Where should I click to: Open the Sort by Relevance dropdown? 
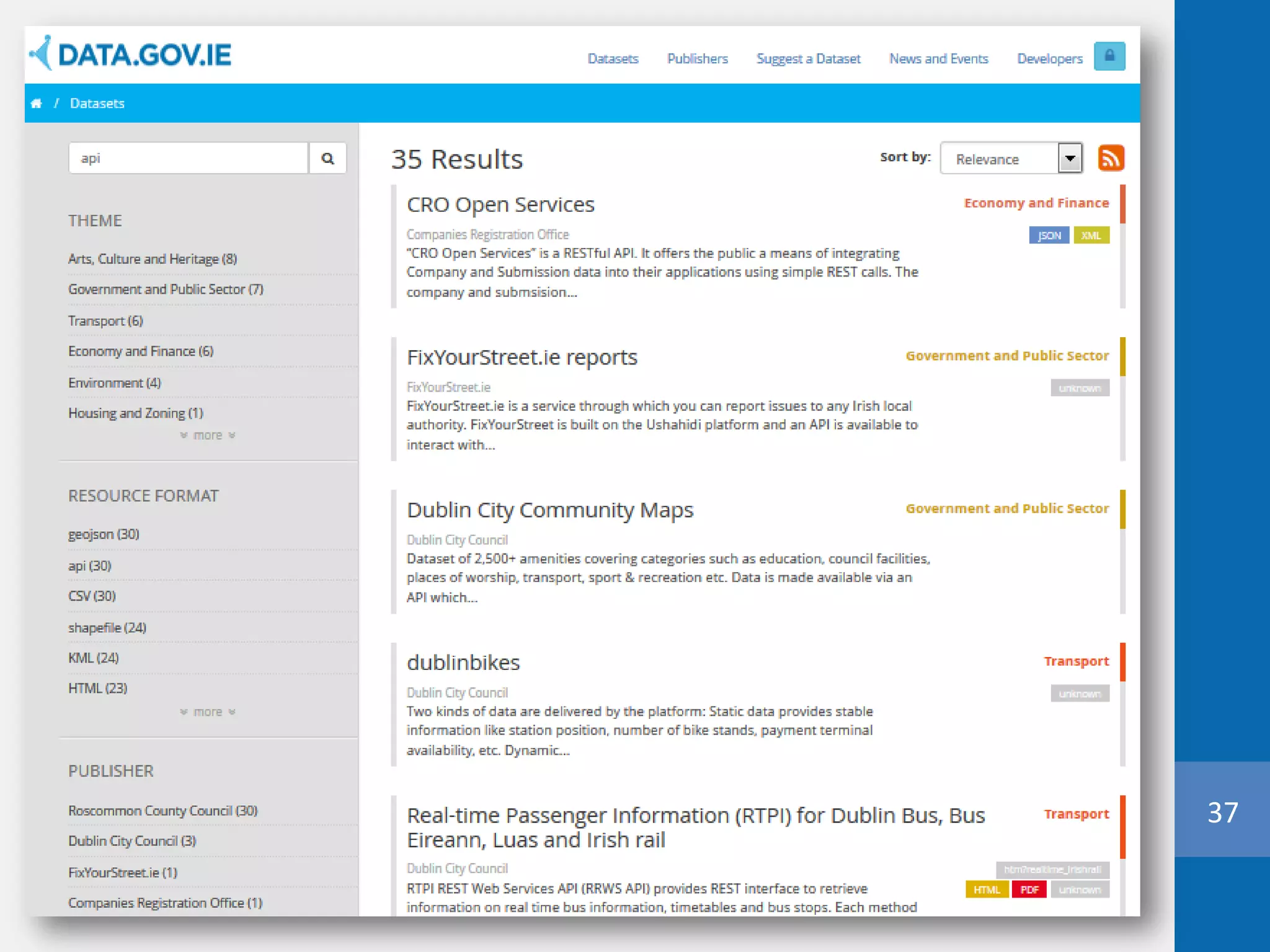pos(1011,159)
